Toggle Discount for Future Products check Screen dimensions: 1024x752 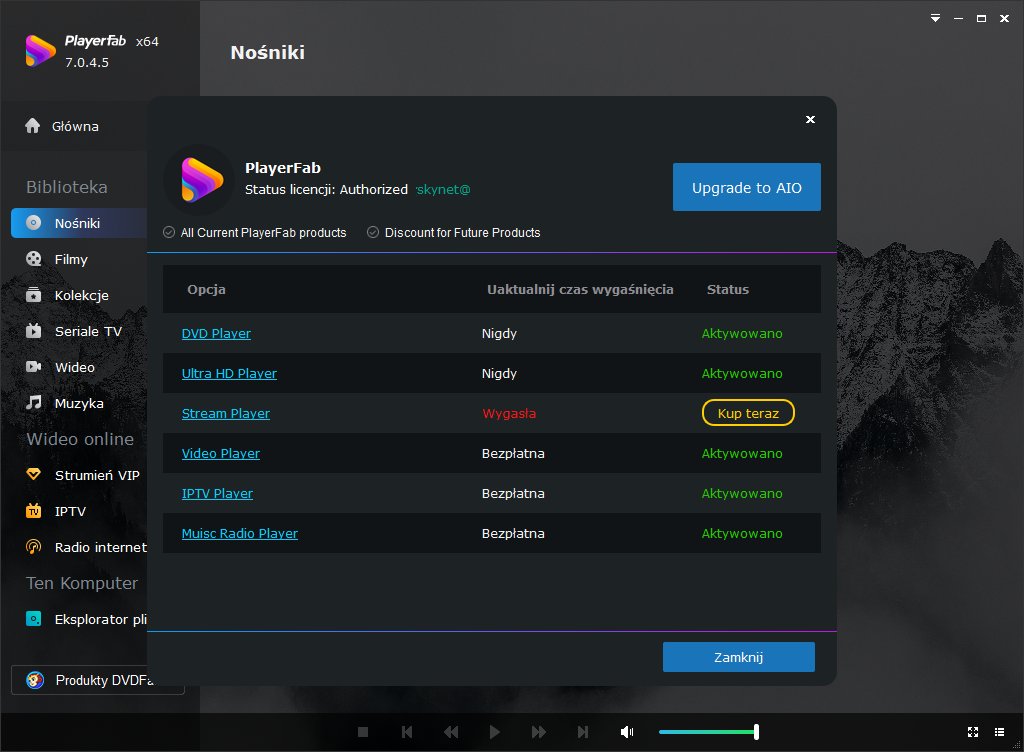373,232
